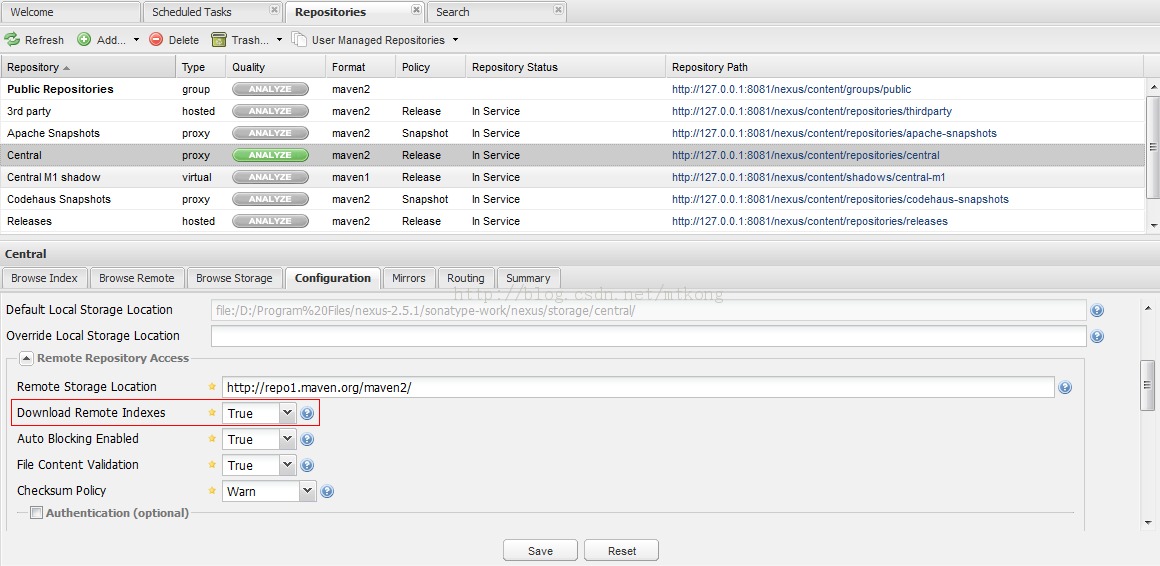The image size is (1160, 566).
Task: Click the green Add repository icon
Action: (x=84, y=40)
